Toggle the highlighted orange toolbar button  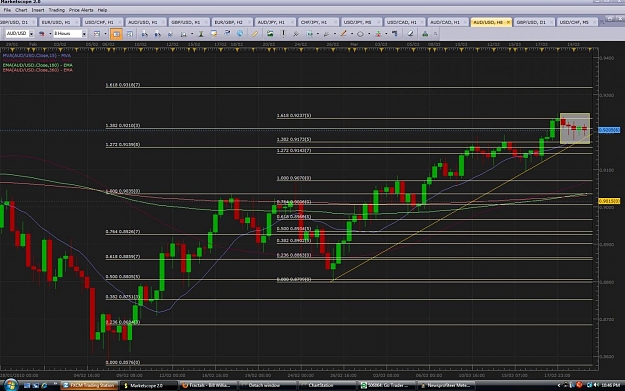pos(116,34)
